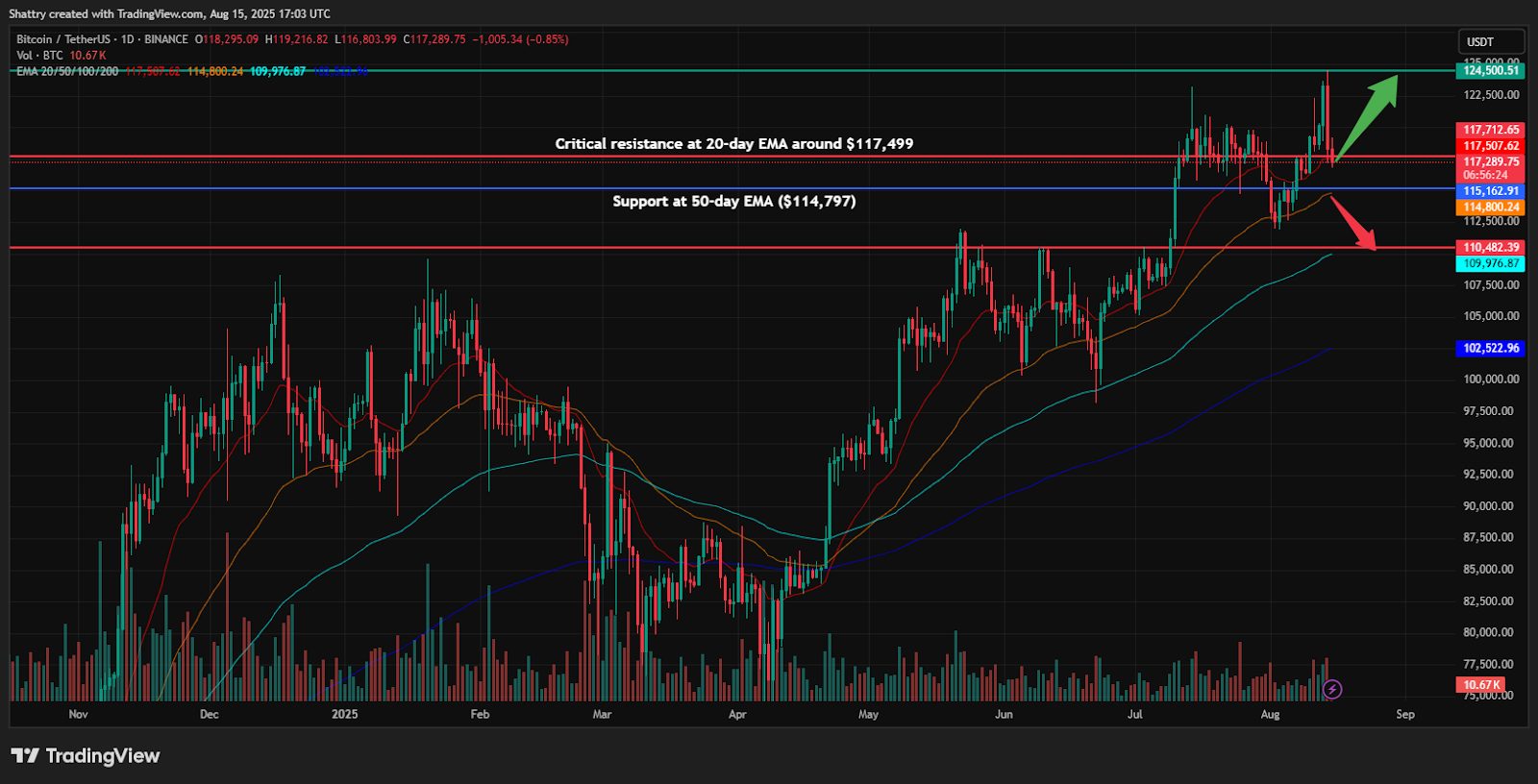Select the critical resistance text annotation
Screen dimensions: 1538x784
[x=733, y=144]
